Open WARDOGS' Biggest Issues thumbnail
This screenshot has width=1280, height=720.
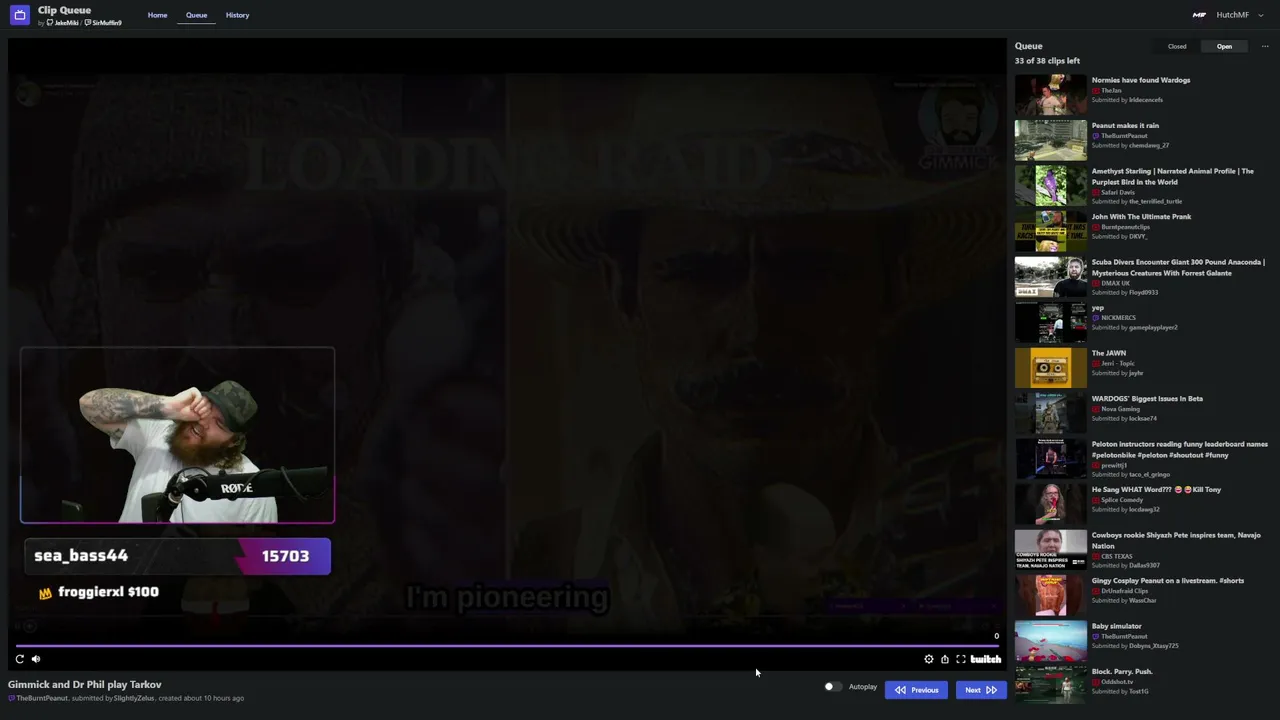(x=1050, y=413)
